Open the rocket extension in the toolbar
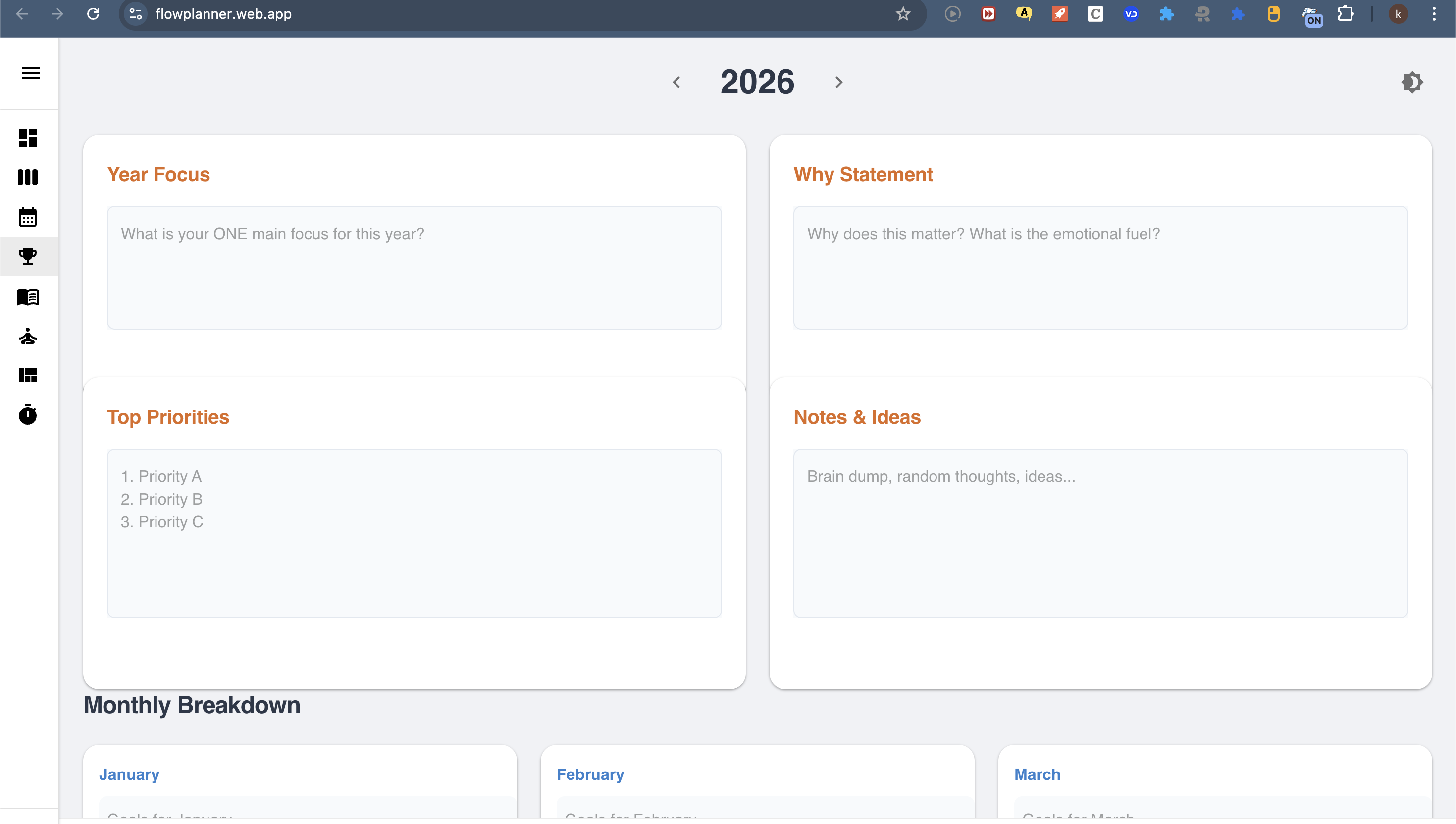This screenshot has width=1456, height=824. point(1059,13)
